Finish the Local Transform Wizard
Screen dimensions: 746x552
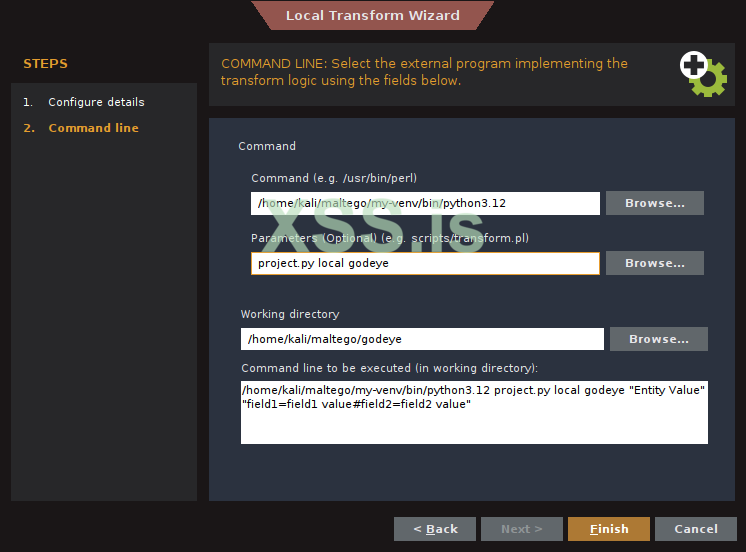point(609,529)
